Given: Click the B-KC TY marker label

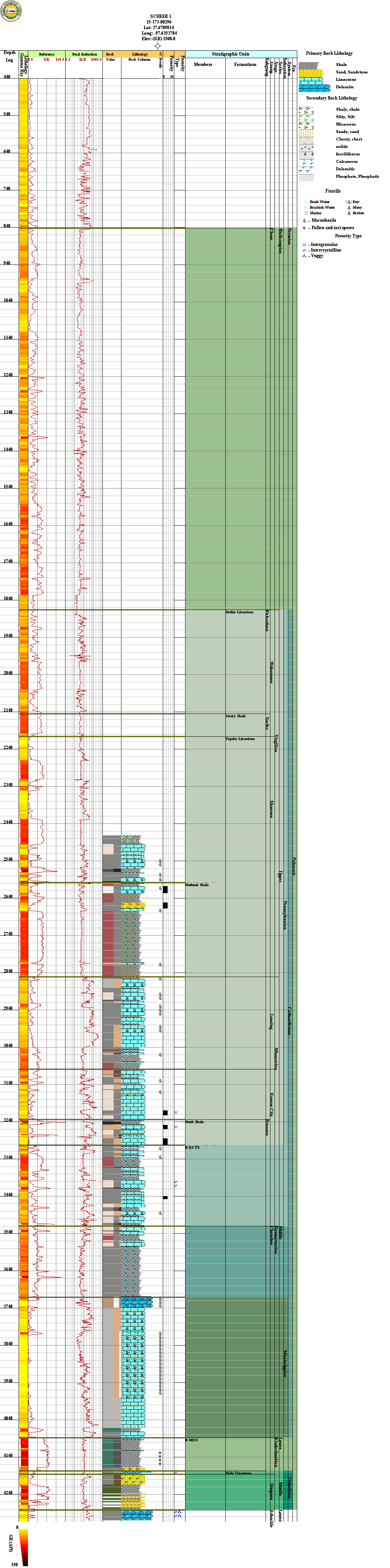Looking at the screenshot, I should point(192,1147).
